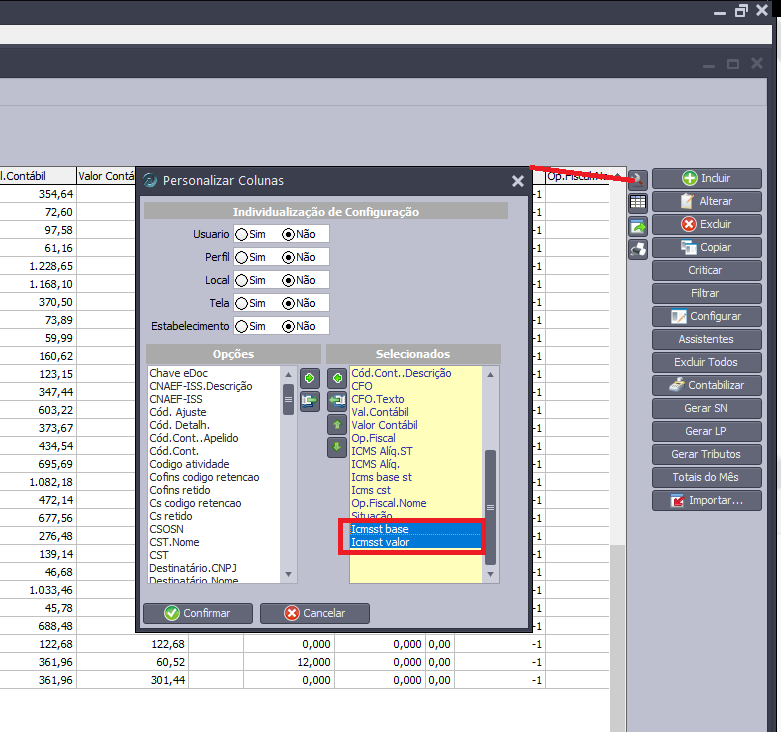Image resolution: width=781 pixels, height=732 pixels.
Task: Select Icmsst valor in Selecionados
Action: click(x=415, y=542)
